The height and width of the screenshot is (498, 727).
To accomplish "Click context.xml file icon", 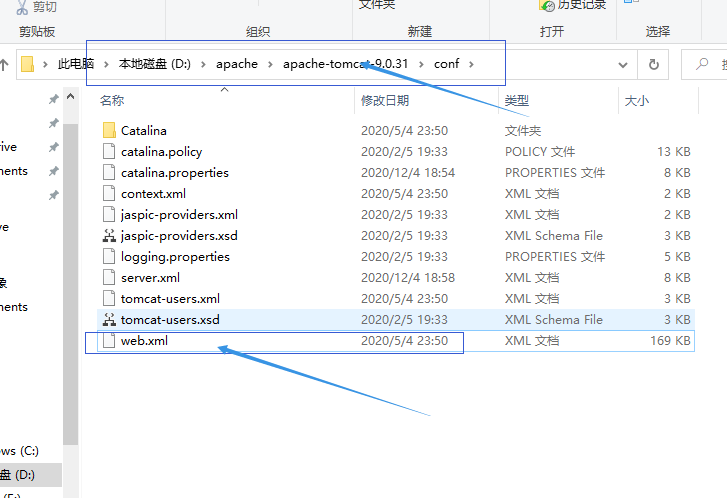I will pyautogui.click(x=109, y=193).
